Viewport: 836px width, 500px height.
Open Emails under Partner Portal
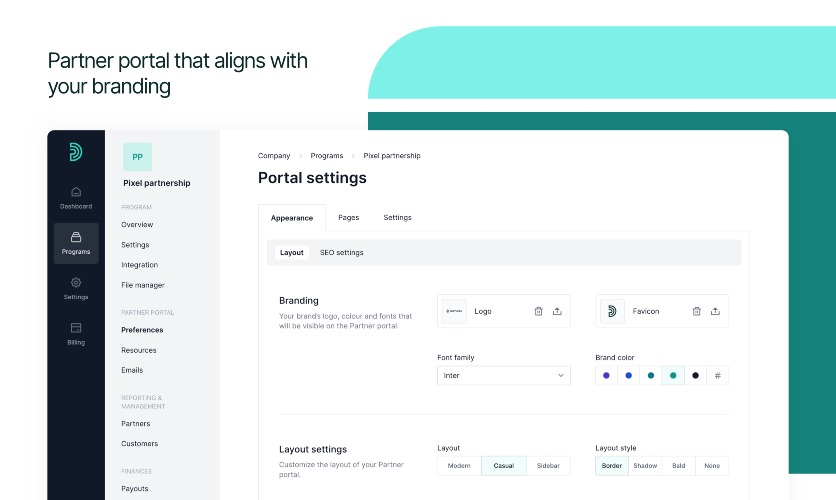[132, 370]
